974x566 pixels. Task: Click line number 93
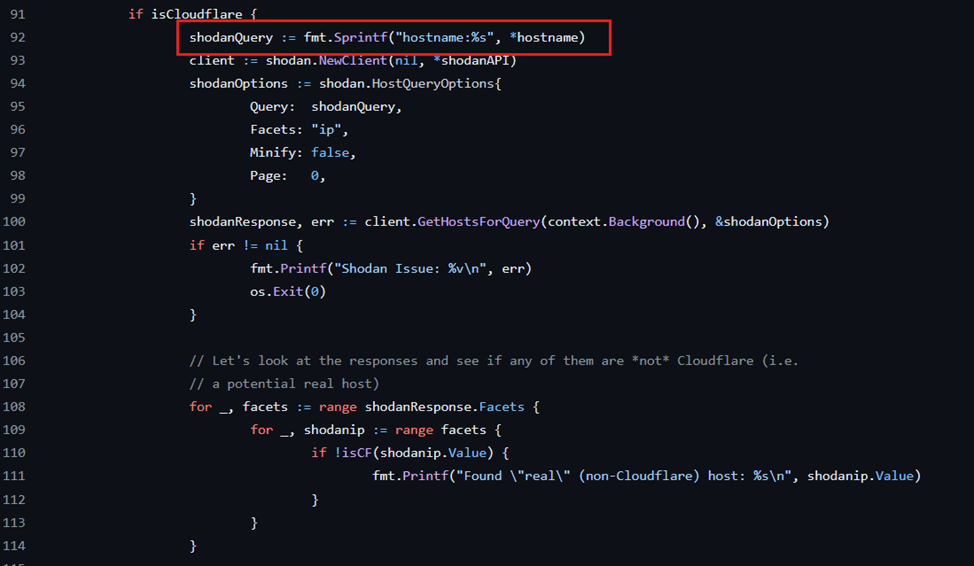tap(17, 60)
